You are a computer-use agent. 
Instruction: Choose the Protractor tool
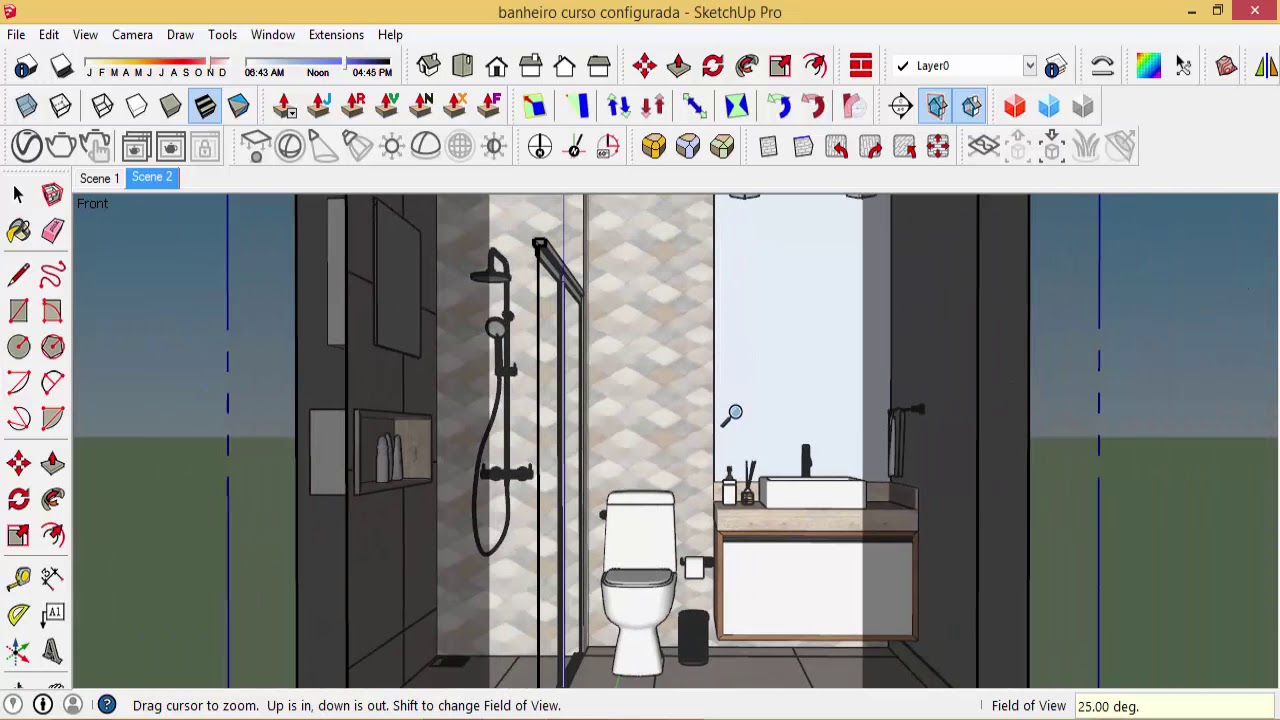point(18,613)
